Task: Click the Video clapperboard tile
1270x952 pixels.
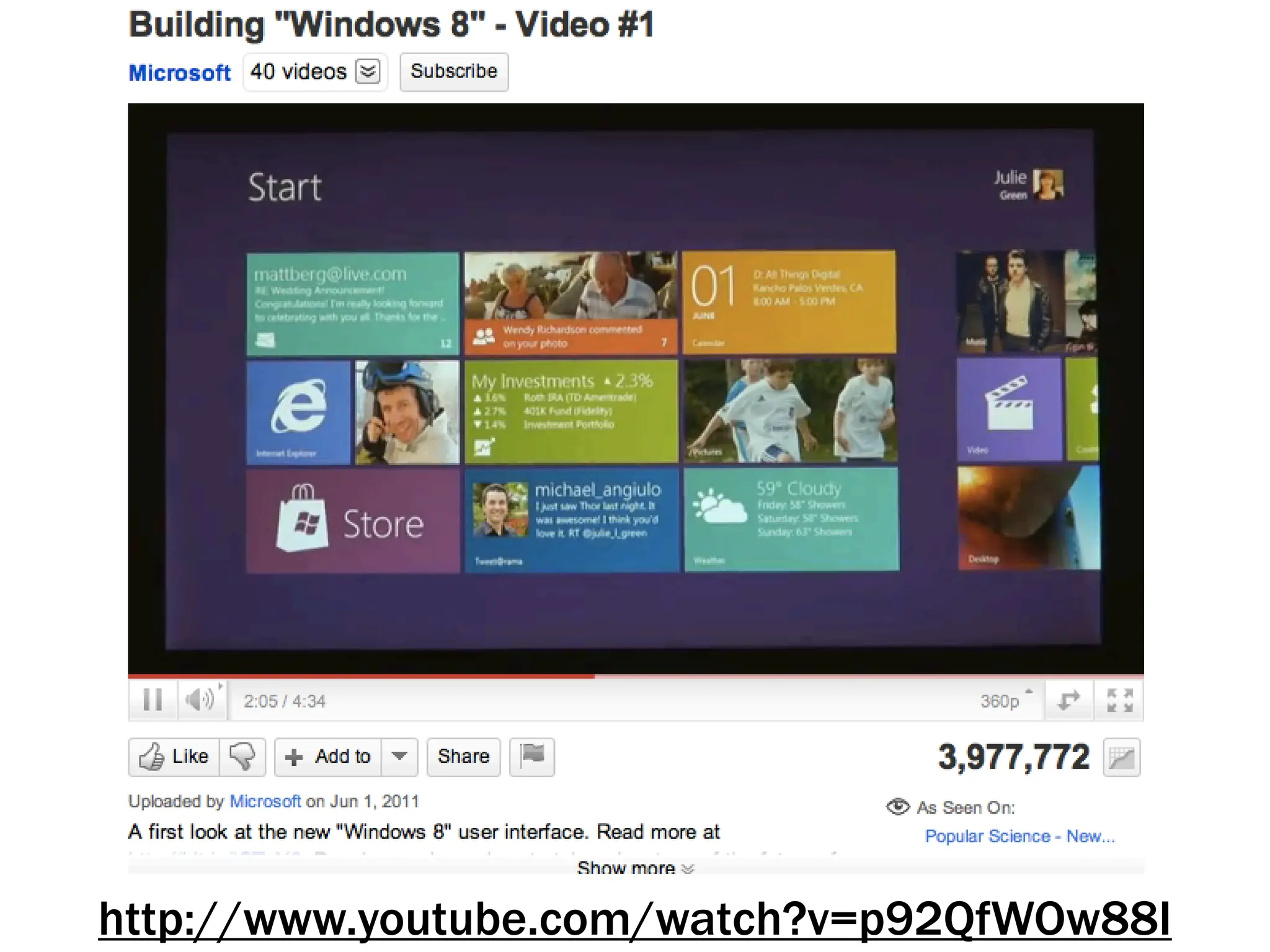Action: pyautogui.click(x=1008, y=409)
